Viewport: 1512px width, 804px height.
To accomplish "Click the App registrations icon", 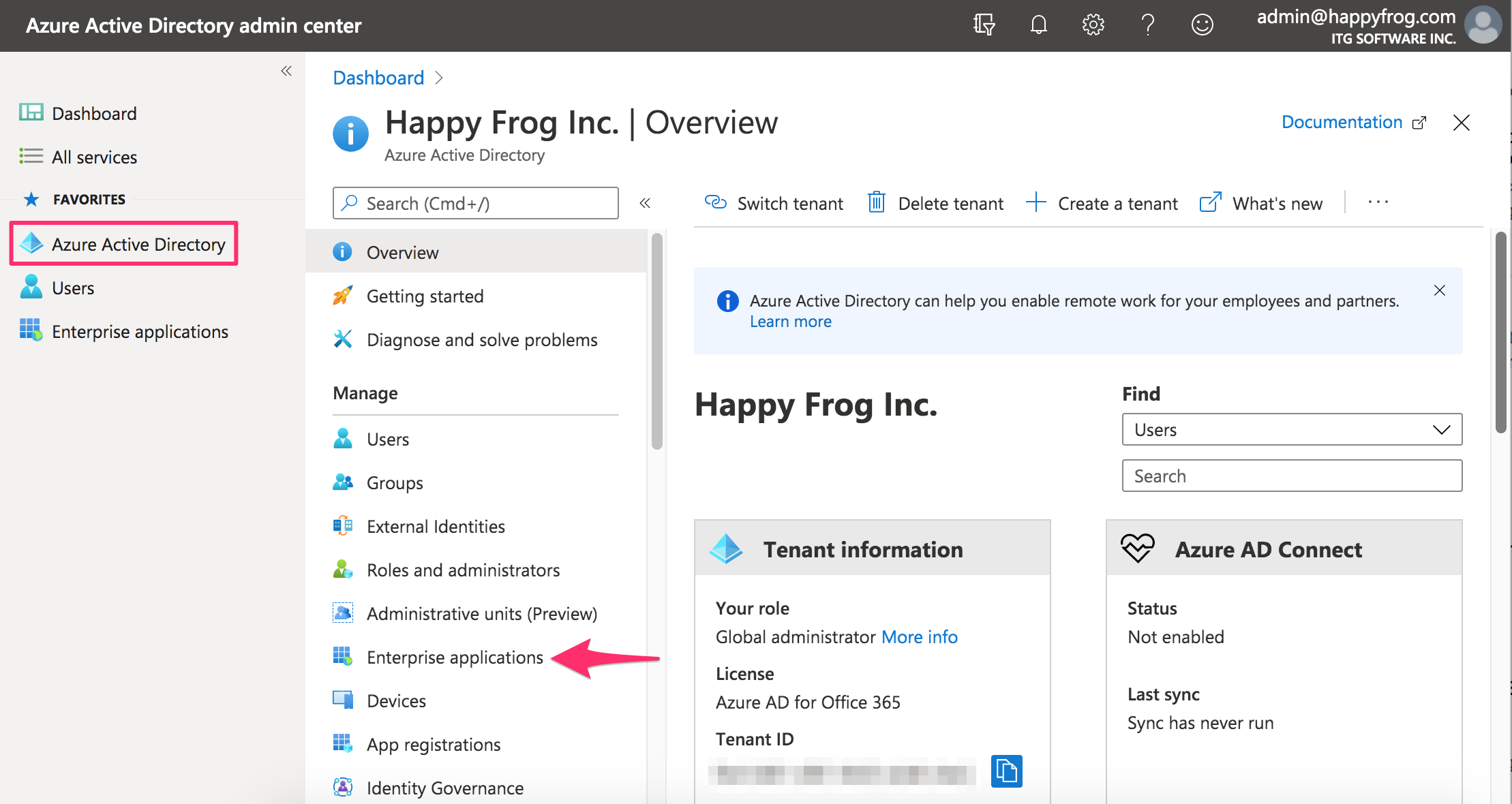I will [342, 743].
